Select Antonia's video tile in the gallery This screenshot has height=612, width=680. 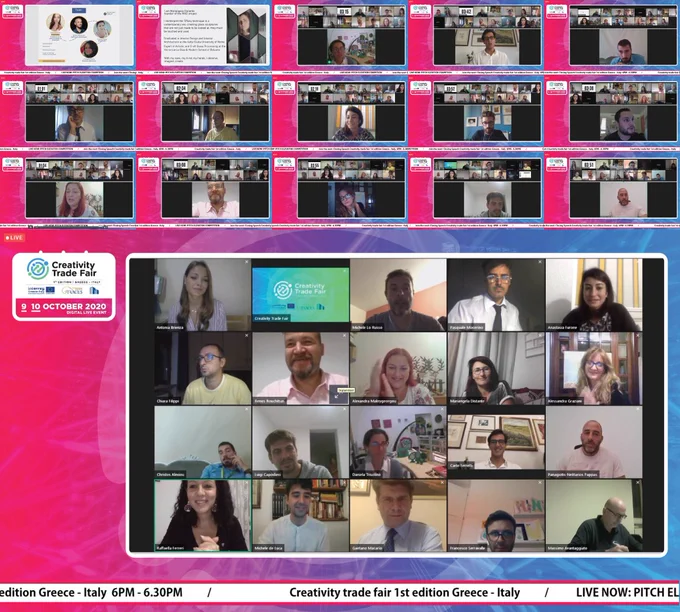coord(203,295)
